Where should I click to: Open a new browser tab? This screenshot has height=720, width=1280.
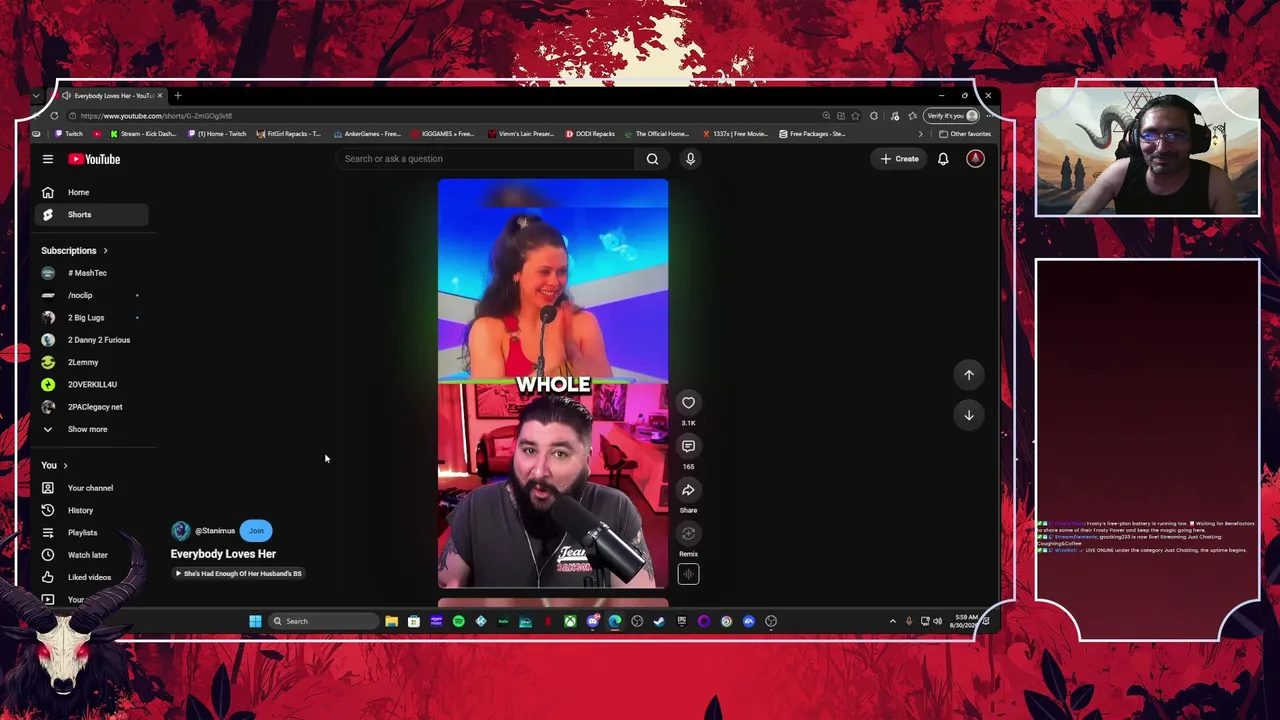(x=178, y=96)
